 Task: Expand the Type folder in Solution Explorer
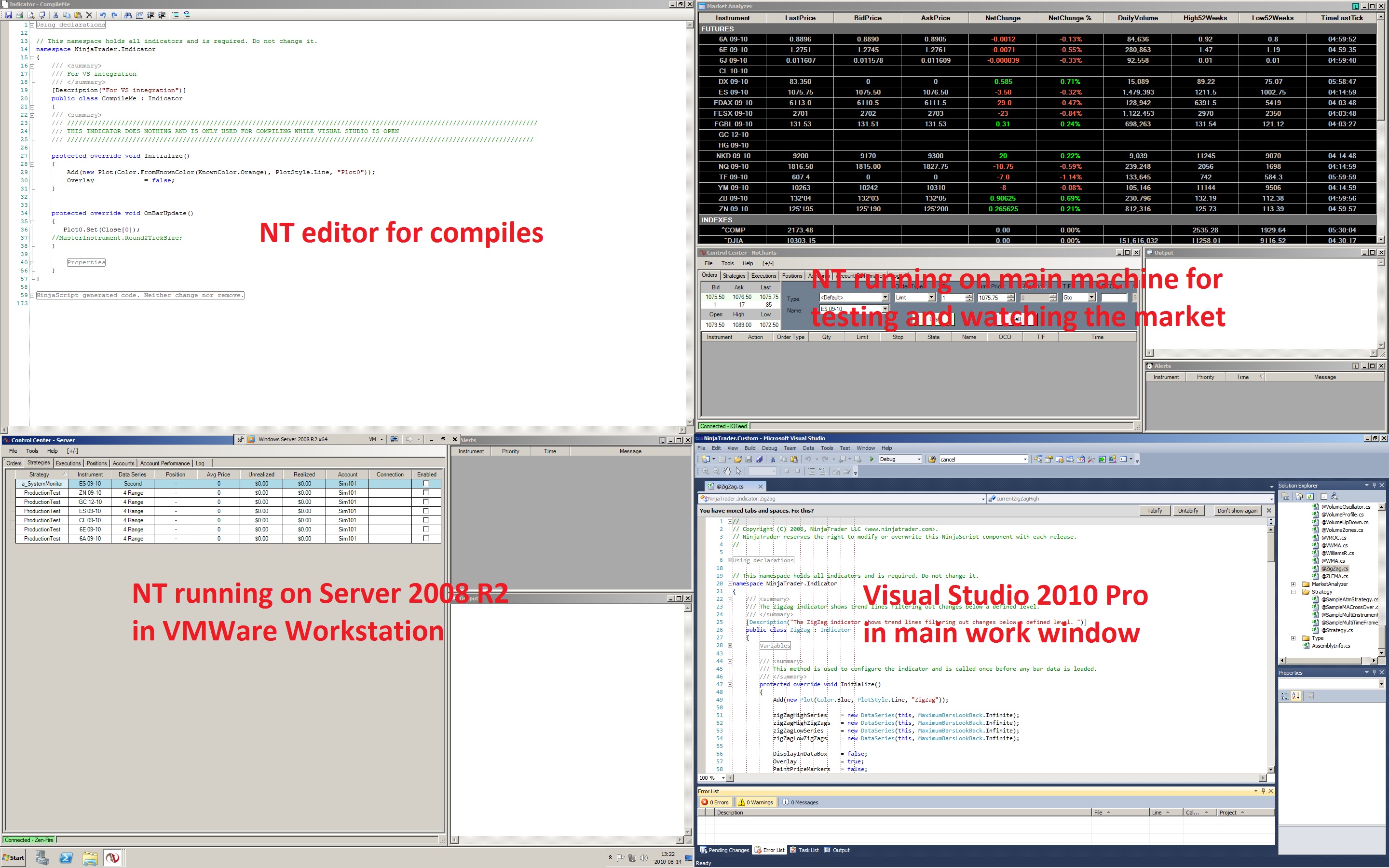[x=1293, y=638]
